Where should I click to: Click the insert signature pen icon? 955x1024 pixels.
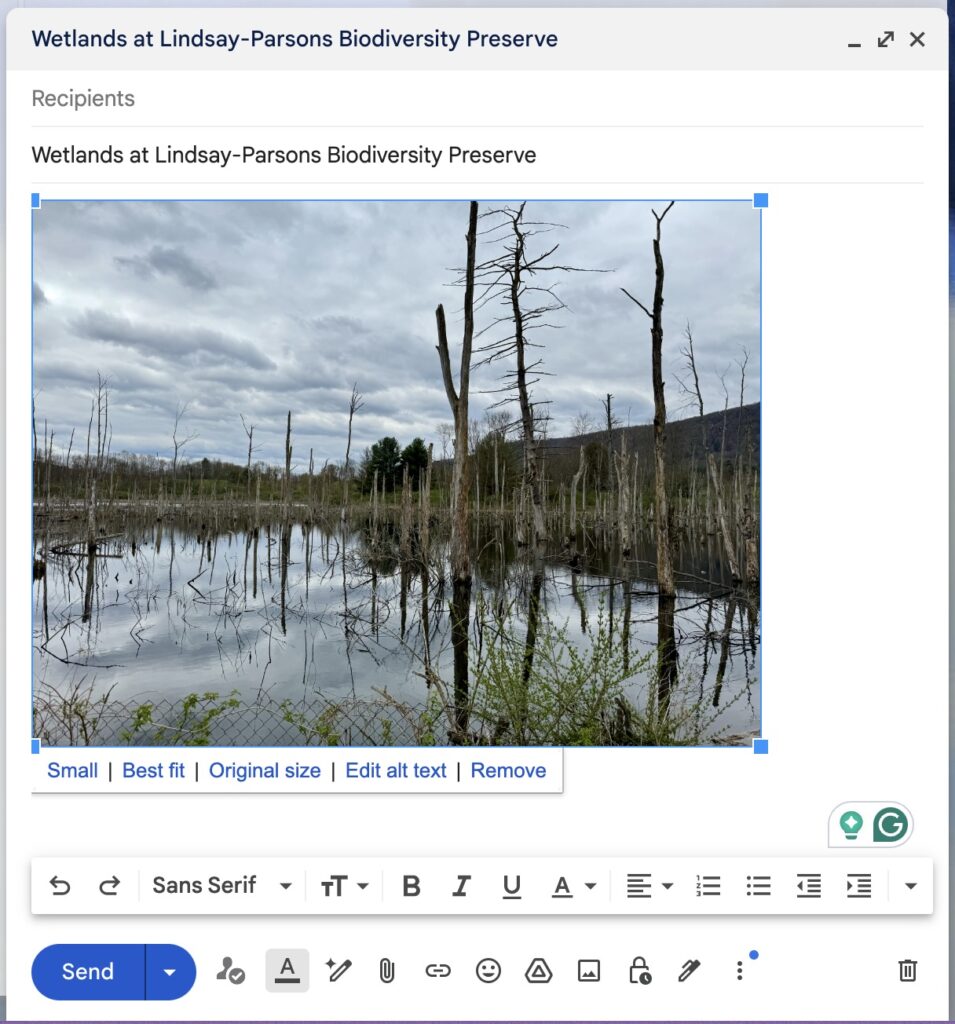[x=689, y=971]
